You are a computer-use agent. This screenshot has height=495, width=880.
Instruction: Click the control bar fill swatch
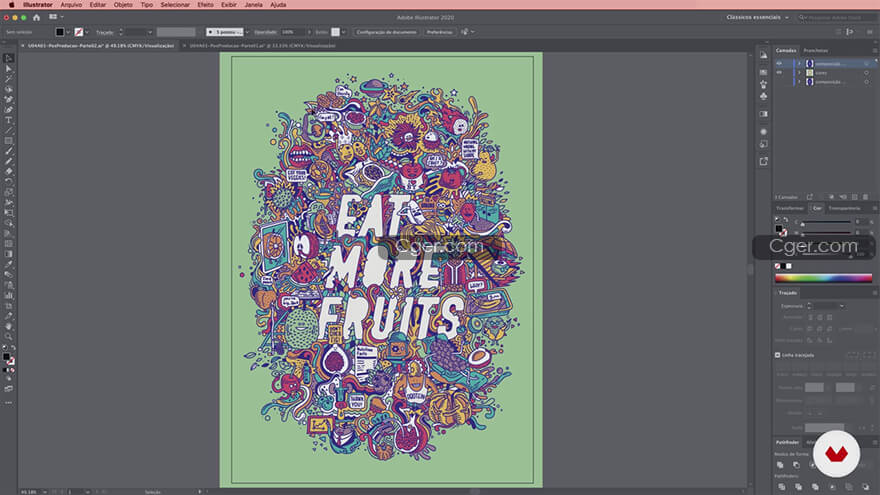tap(59, 32)
